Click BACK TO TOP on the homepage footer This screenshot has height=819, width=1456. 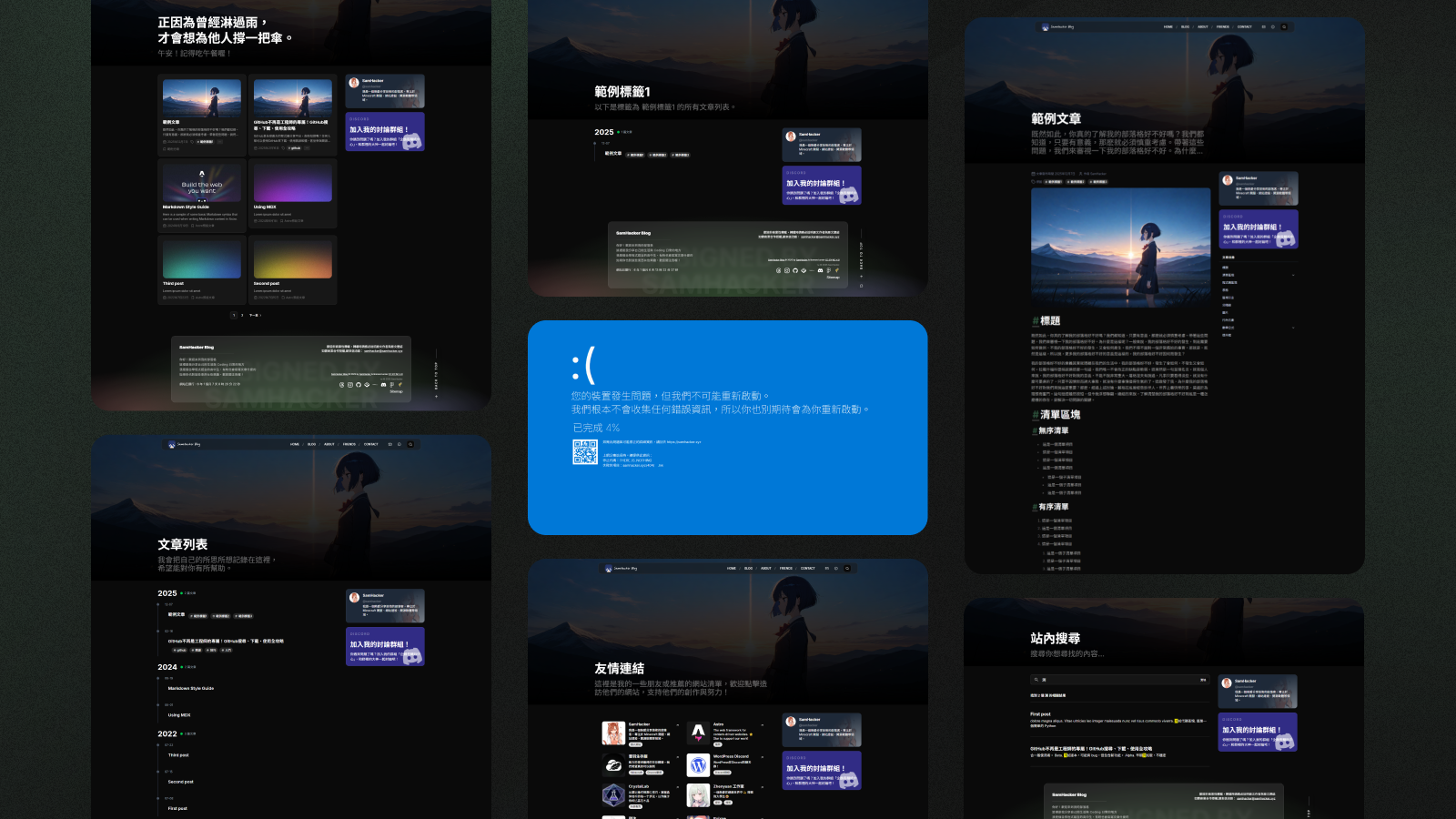436,376
